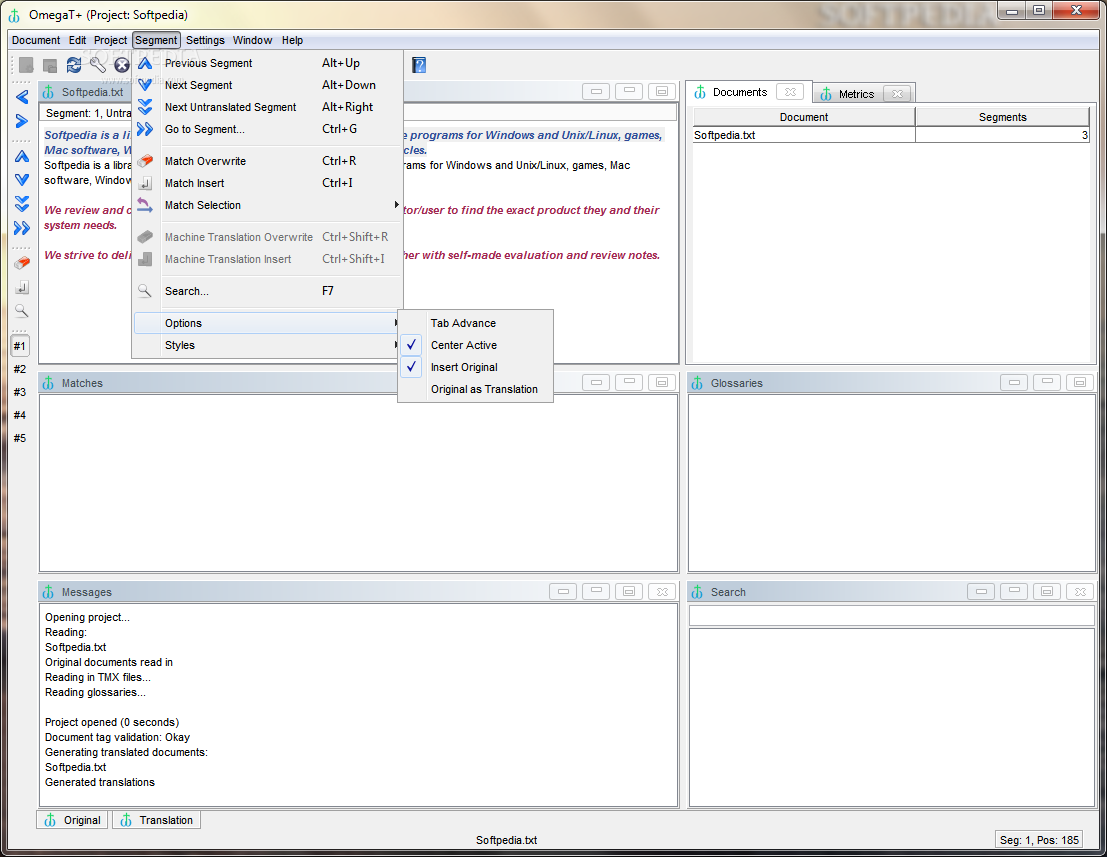Enable Original as Translation option

click(x=476, y=389)
